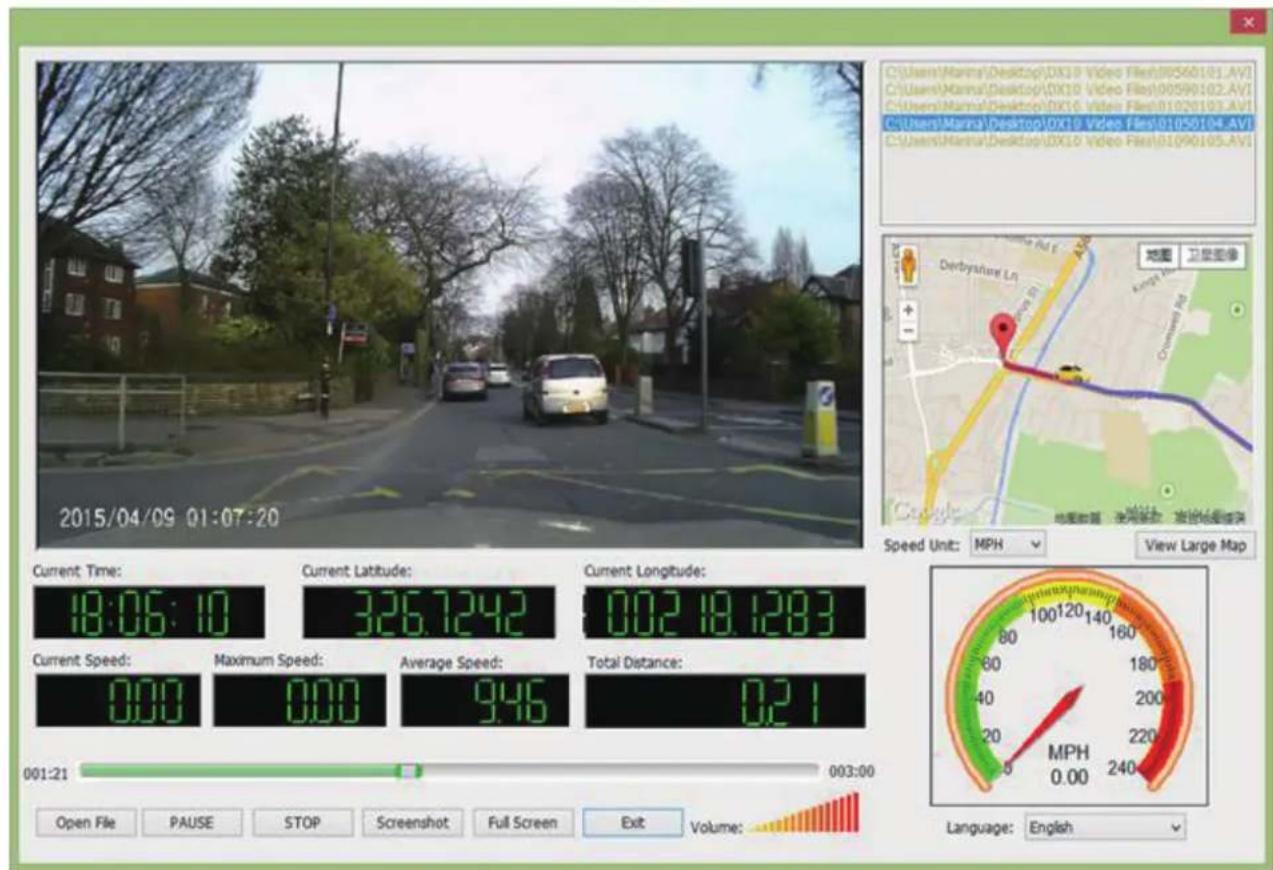Click the Current Speed display
The image size is (1273, 870).
tap(118, 701)
